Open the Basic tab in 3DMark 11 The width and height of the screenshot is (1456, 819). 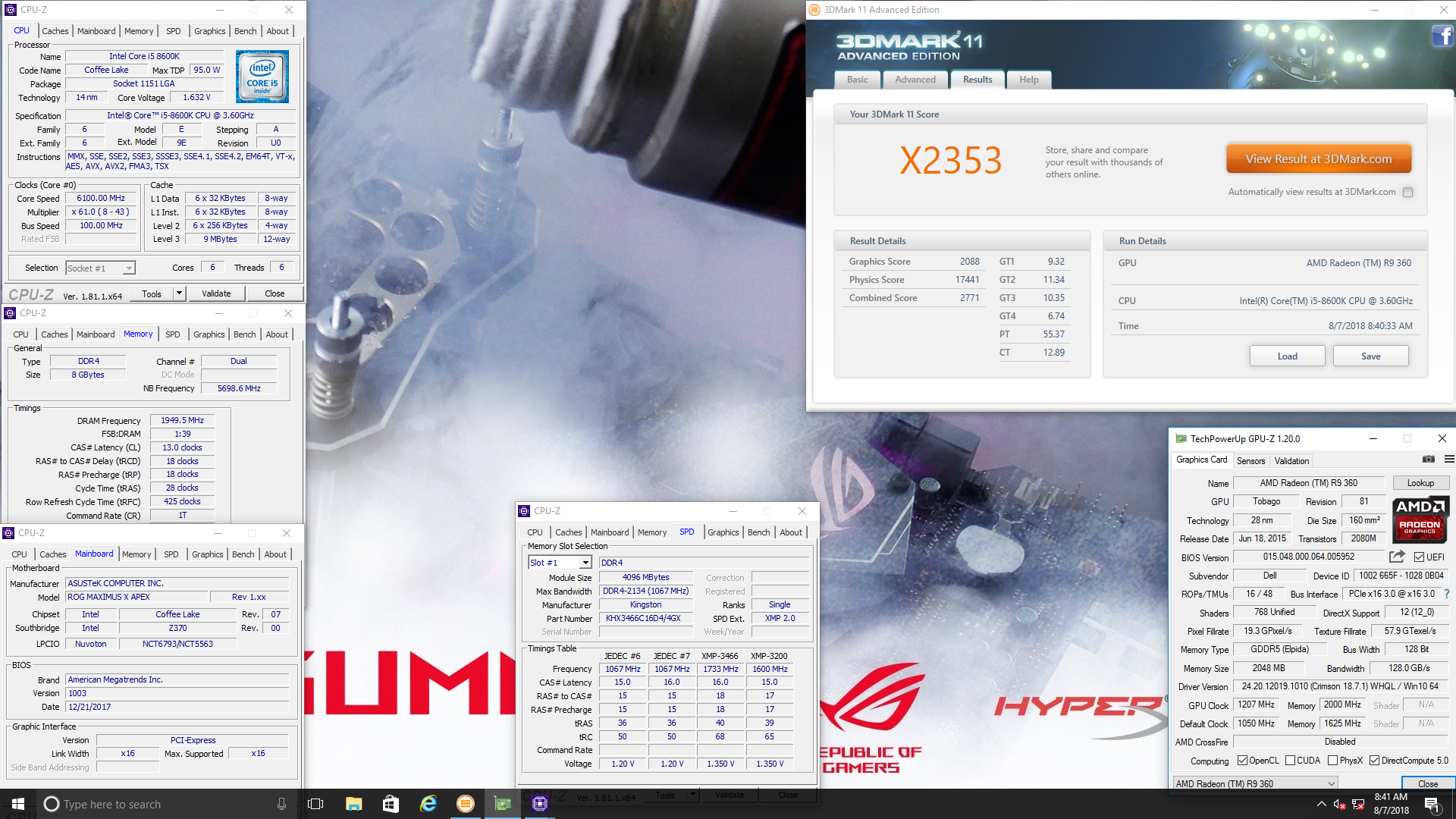(x=858, y=80)
